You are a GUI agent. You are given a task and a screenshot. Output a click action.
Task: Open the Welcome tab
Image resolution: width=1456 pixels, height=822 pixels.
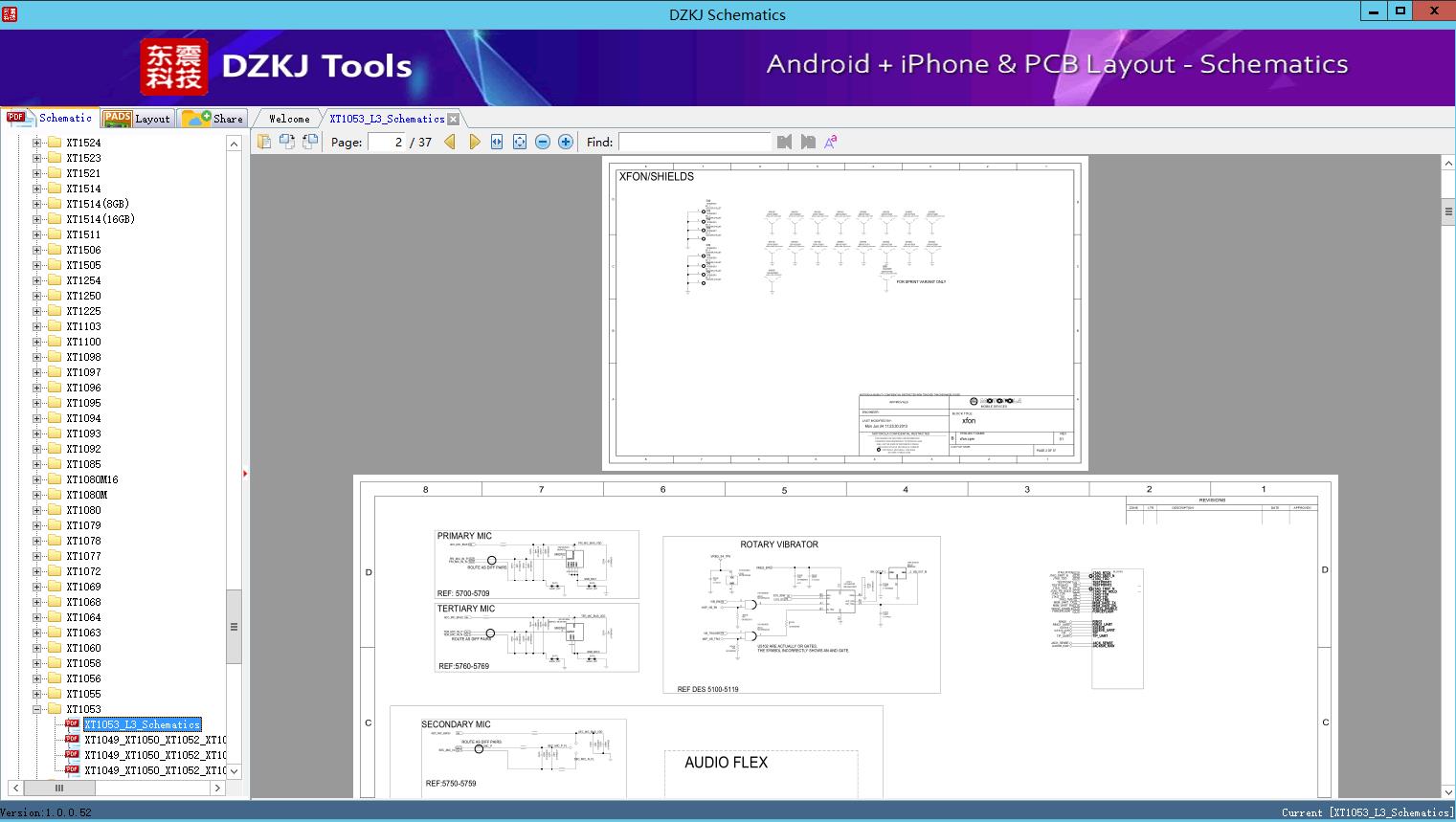289,119
